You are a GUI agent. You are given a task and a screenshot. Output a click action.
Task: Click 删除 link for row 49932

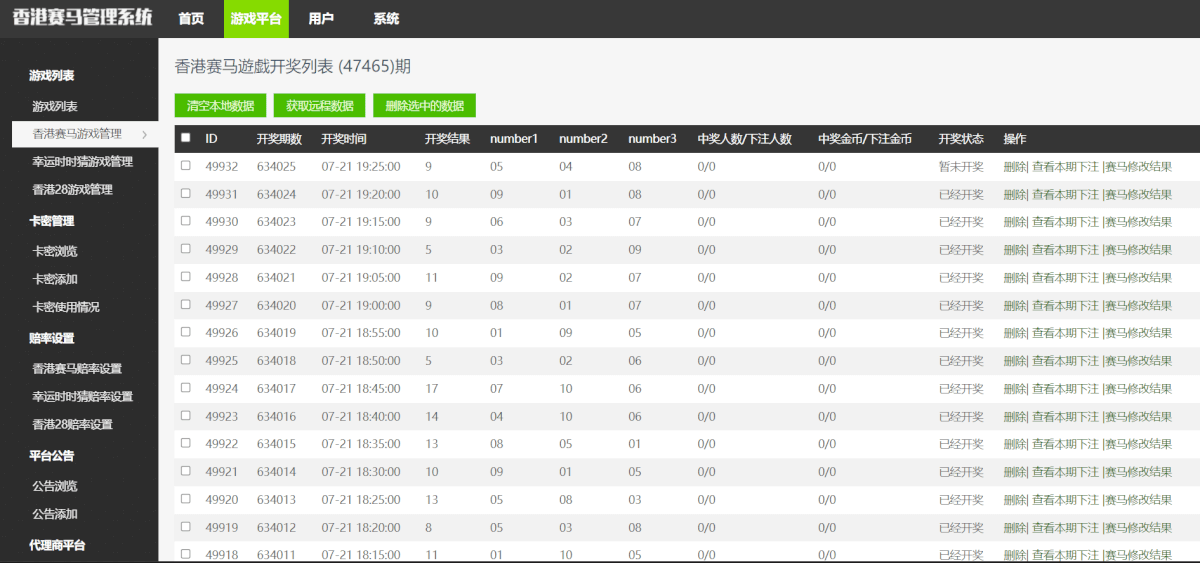click(1014, 167)
